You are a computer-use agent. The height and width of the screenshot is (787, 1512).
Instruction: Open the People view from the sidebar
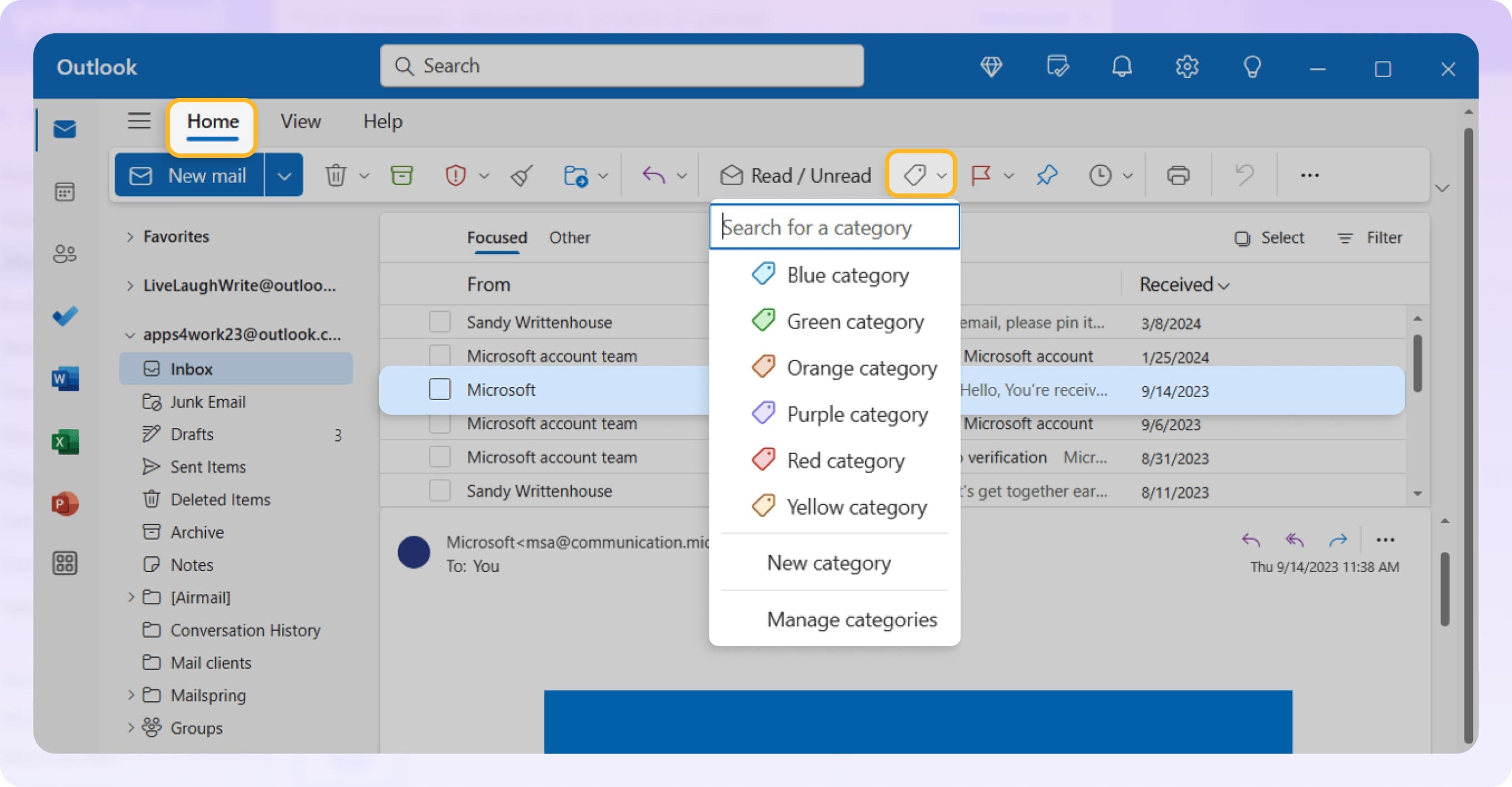(x=64, y=254)
